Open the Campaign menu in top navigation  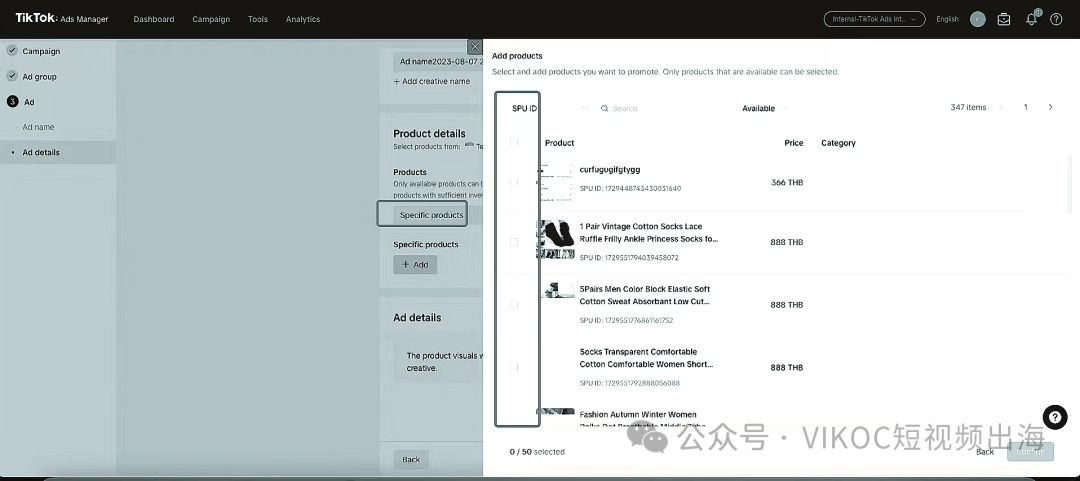pos(211,19)
